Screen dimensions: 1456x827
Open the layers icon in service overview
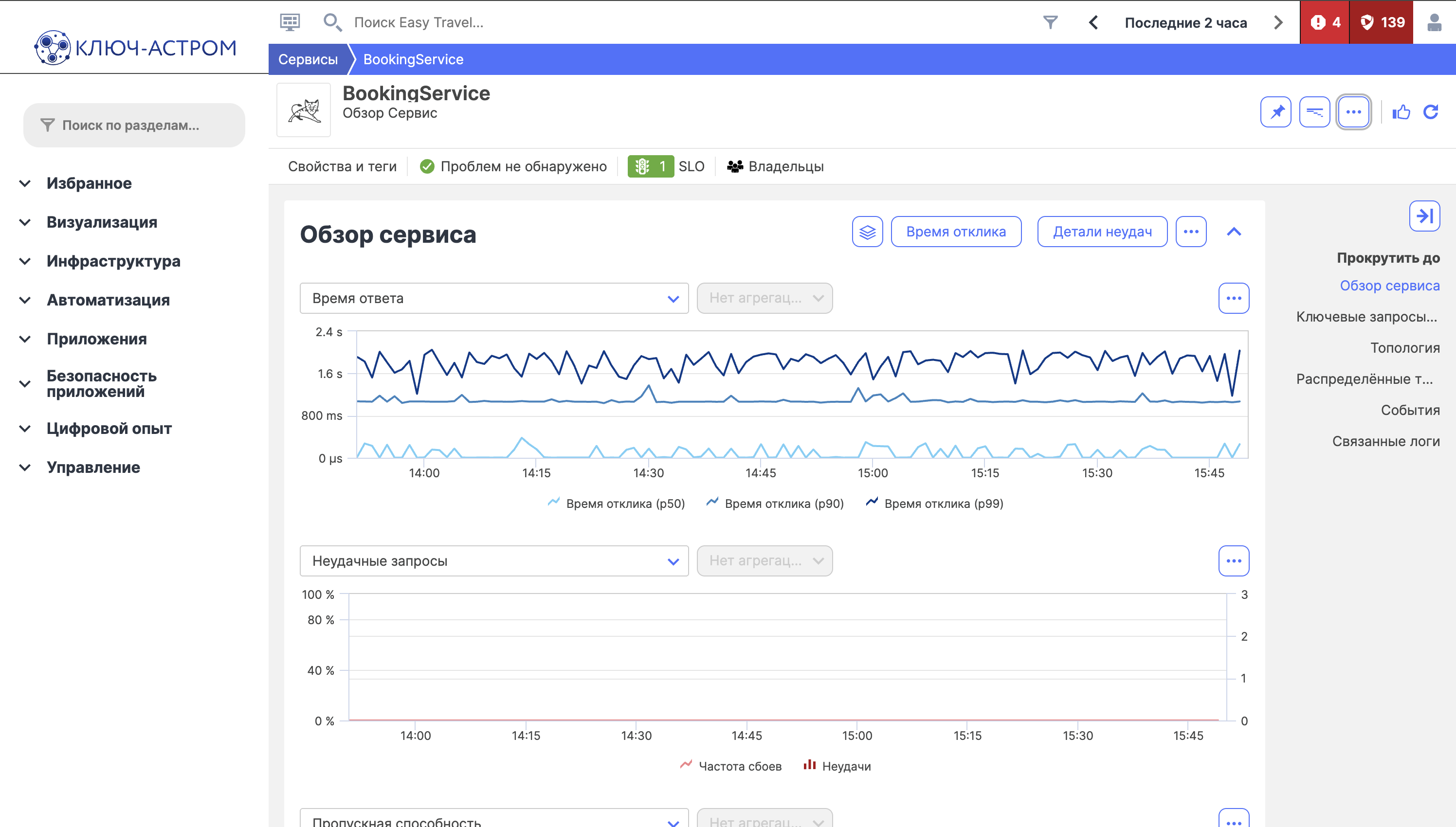click(x=867, y=232)
